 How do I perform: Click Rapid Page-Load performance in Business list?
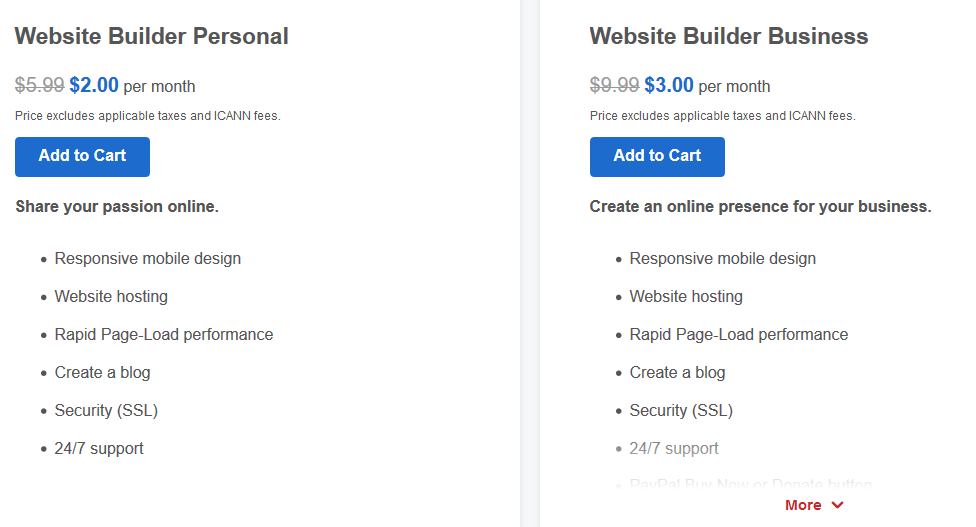pos(739,335)
